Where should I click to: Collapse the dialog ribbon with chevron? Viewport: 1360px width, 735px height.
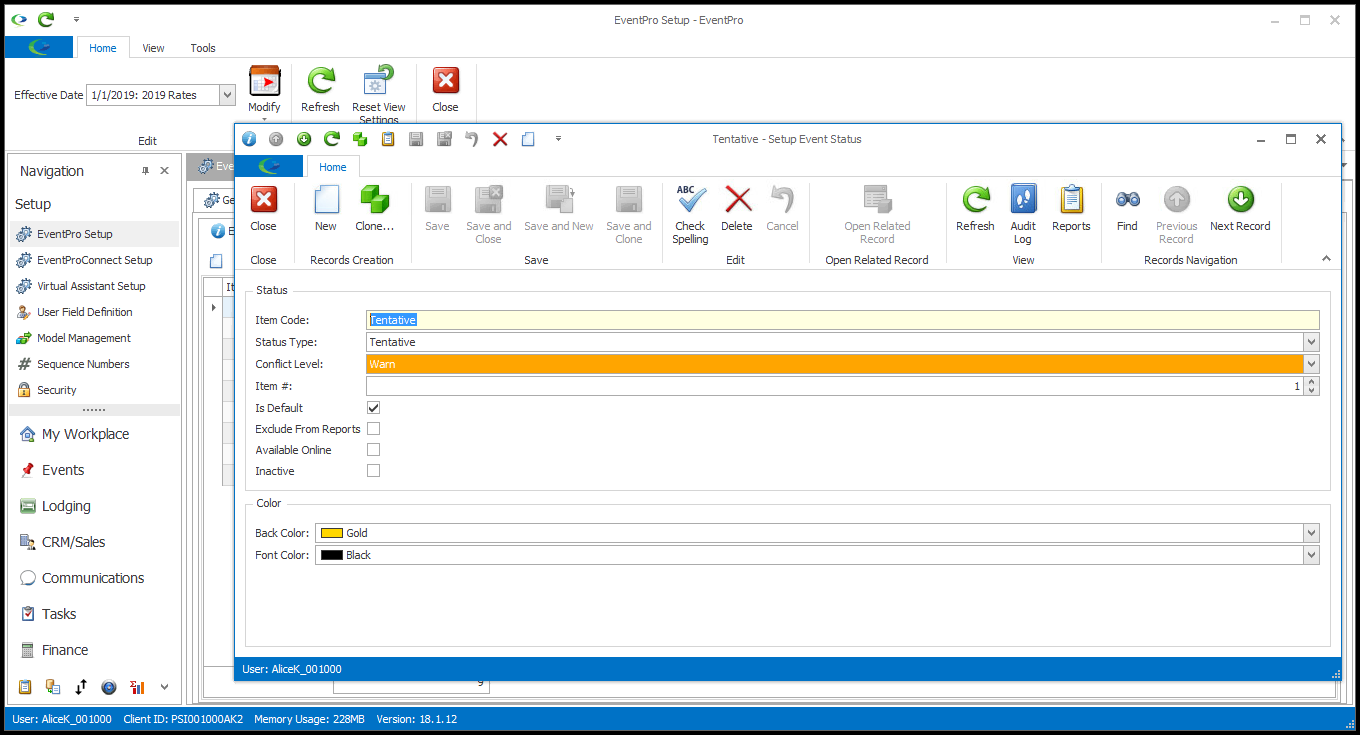[x=1326, y=259]
